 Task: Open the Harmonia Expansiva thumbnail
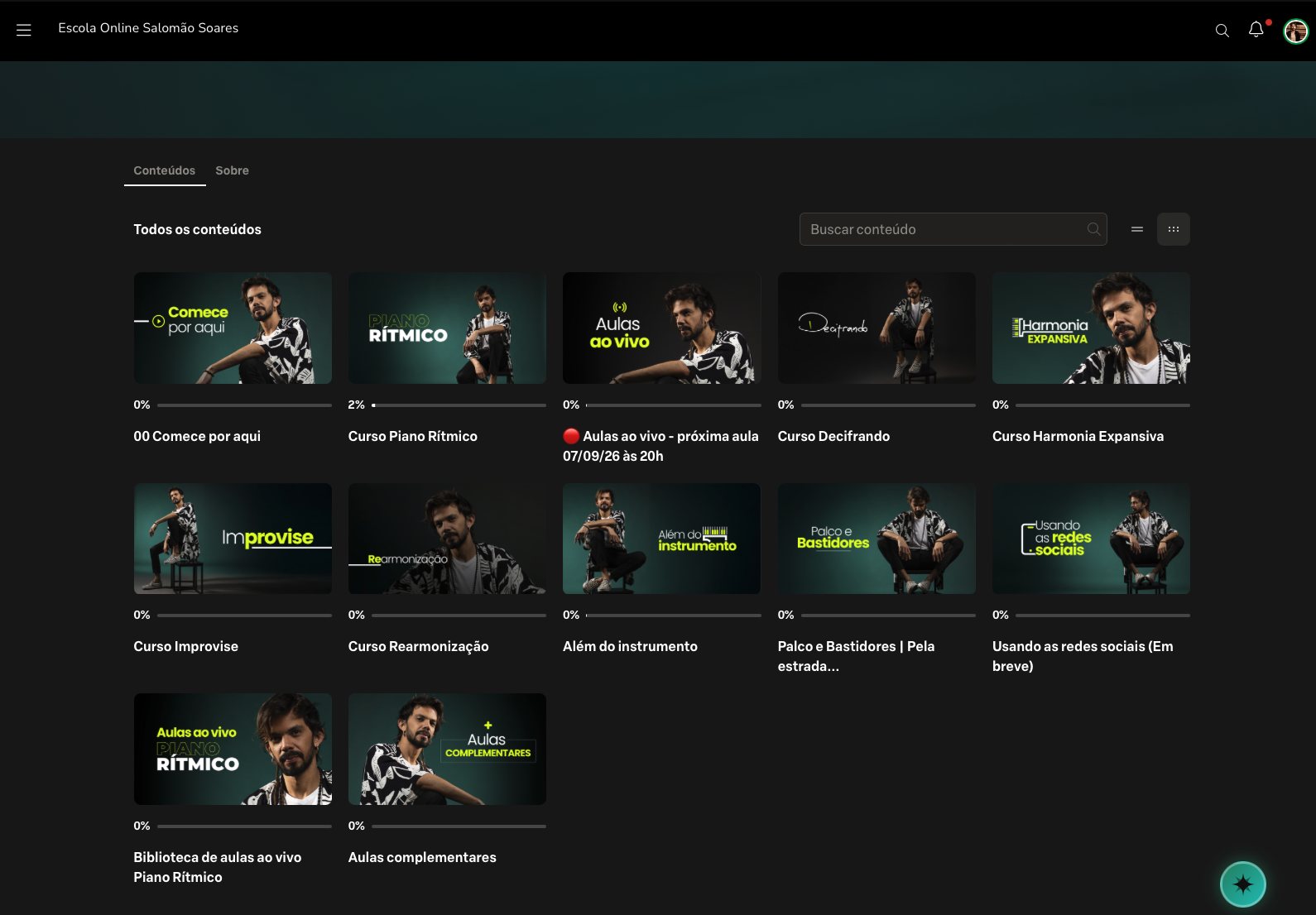(x=1091, y=328)
